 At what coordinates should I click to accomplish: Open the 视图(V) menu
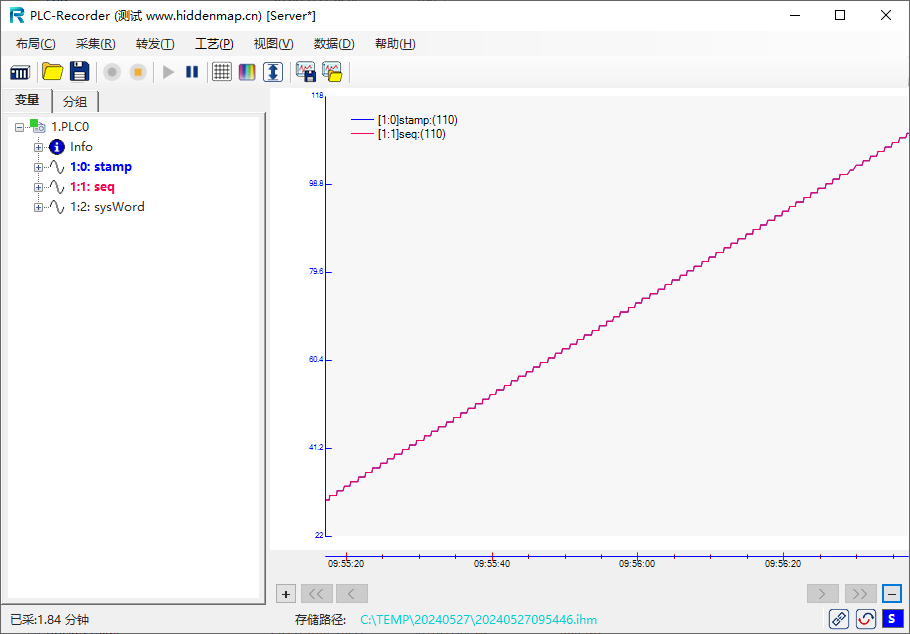tap(273, 44)
